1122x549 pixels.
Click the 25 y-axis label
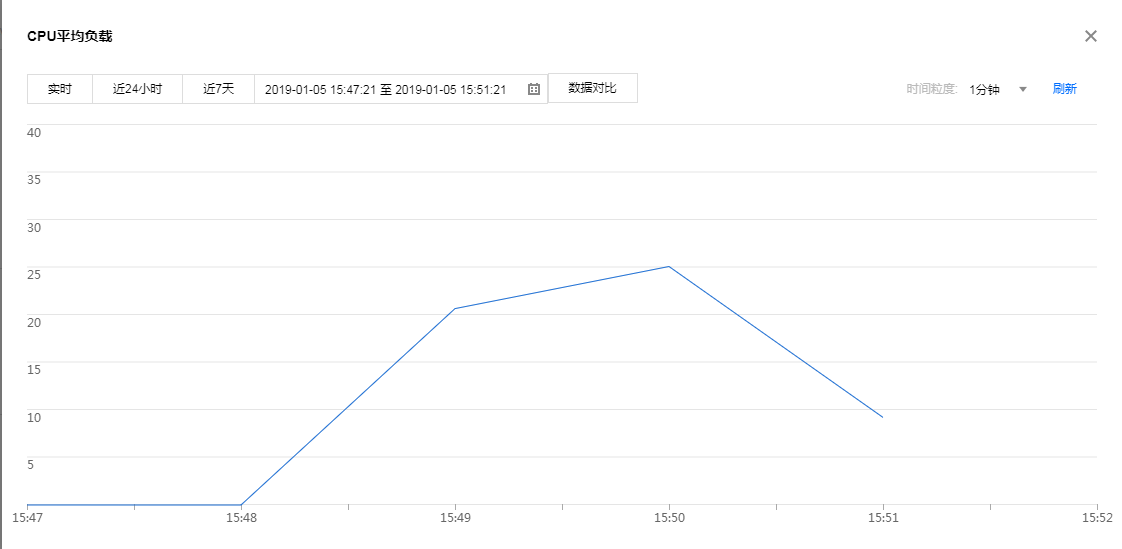(x=34, y=274)
